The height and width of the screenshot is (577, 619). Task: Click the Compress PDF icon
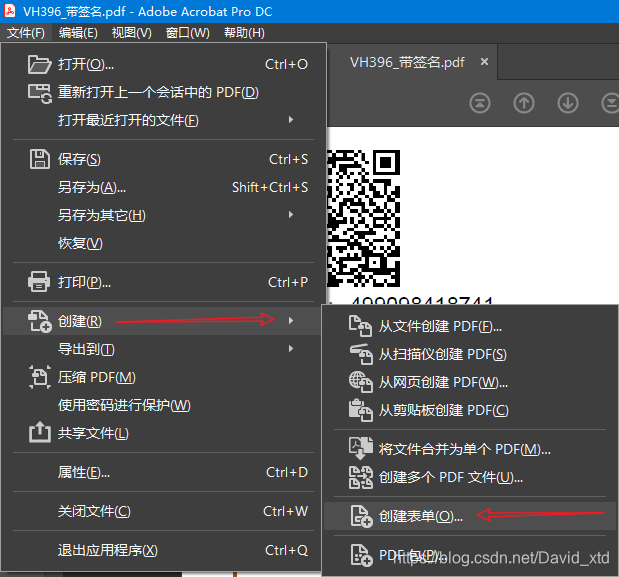[x=39, y=377]
